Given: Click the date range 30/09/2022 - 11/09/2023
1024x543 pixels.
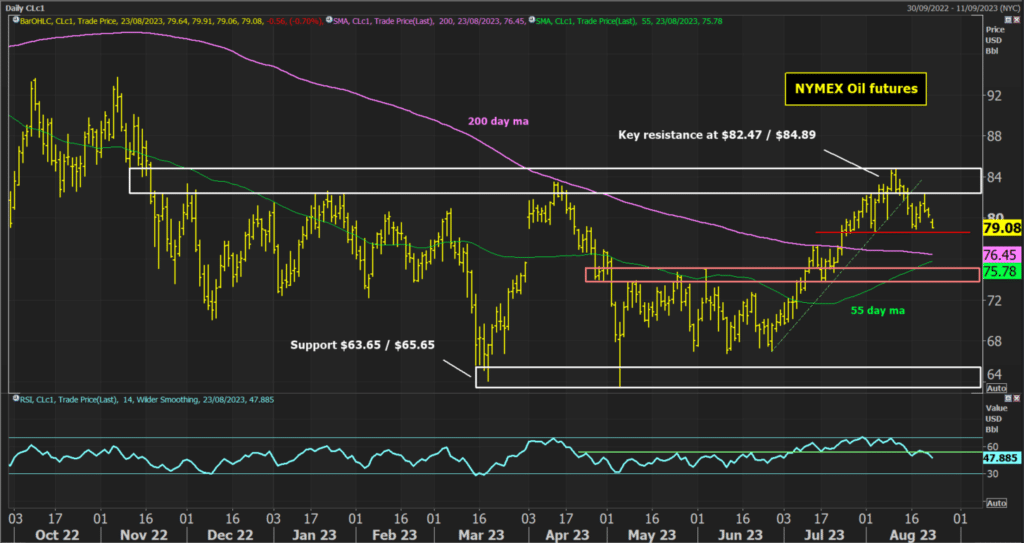Looking at the screenshot, I should [x=962, y=8].
